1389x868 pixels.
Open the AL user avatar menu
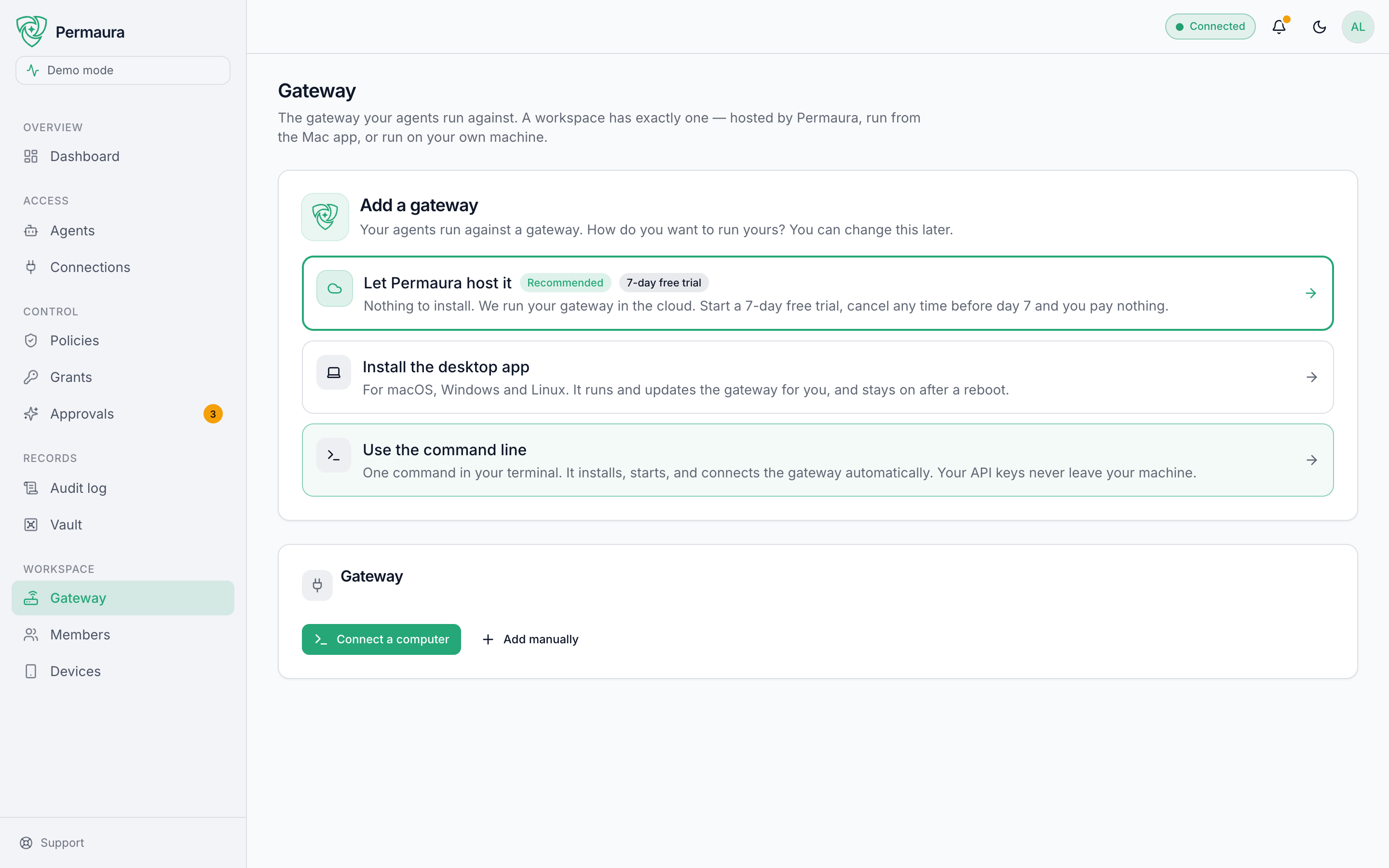pos(1358,27)
